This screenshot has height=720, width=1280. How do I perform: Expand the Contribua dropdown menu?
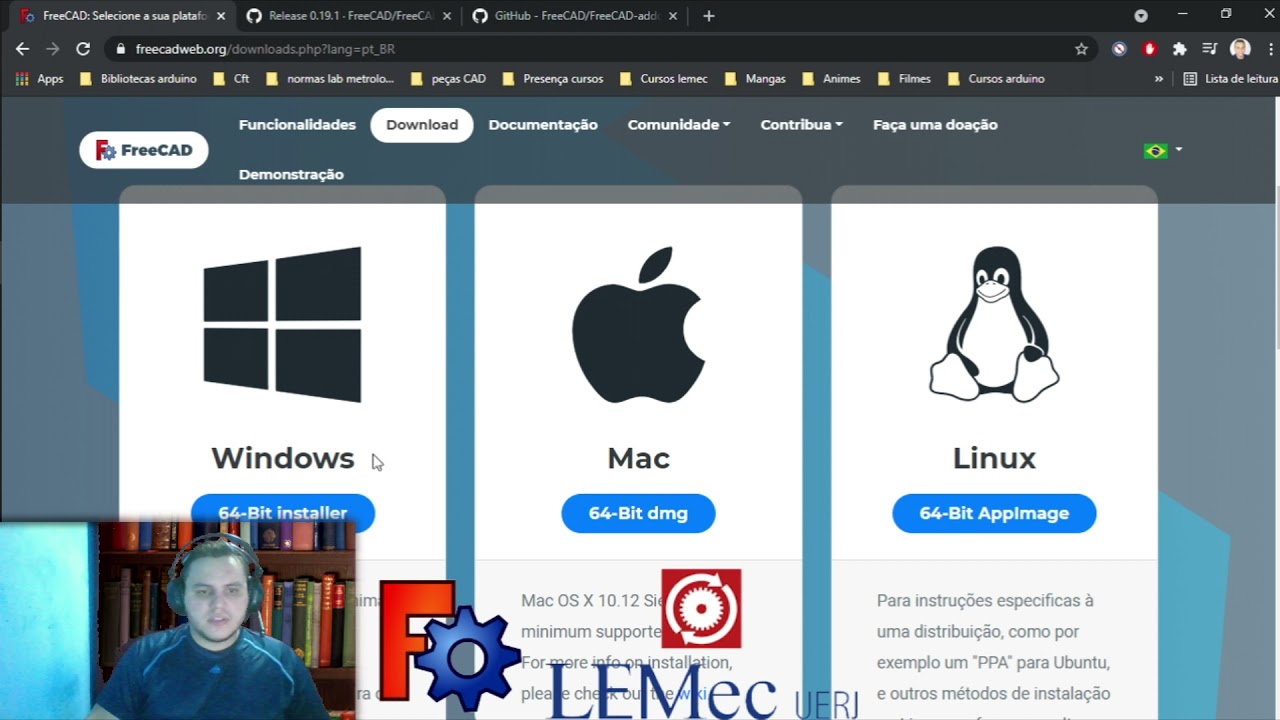pos(801,125)
